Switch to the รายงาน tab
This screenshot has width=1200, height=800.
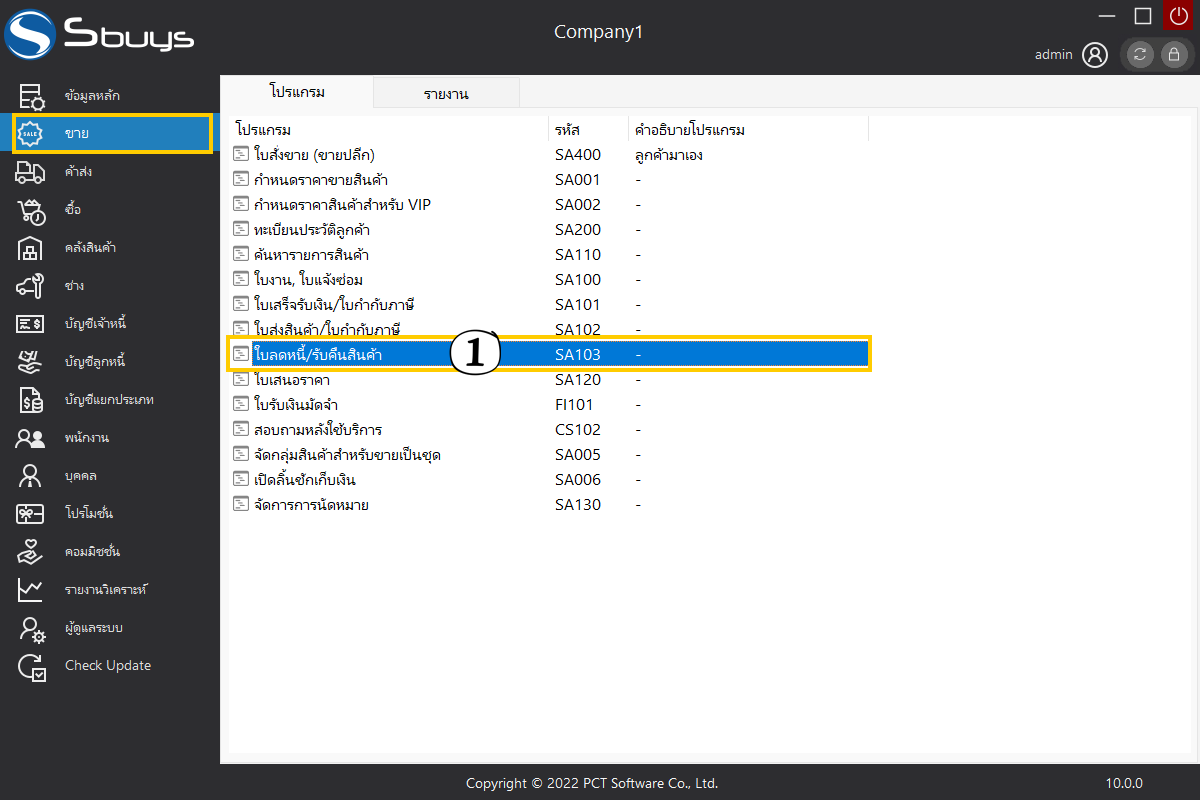tap(446, 94)
